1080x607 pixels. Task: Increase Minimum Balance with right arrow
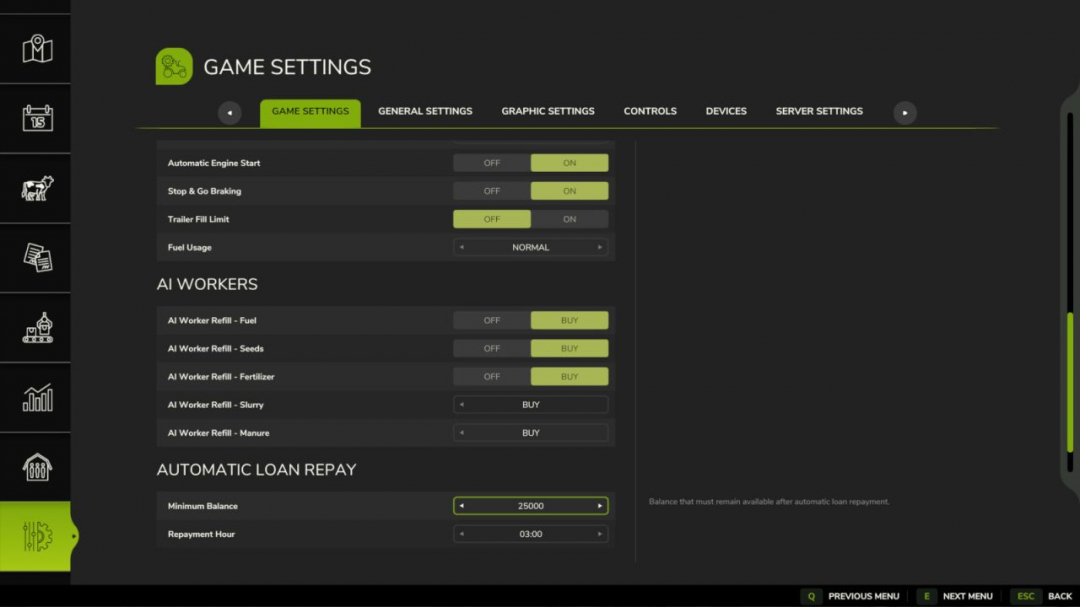600,506
